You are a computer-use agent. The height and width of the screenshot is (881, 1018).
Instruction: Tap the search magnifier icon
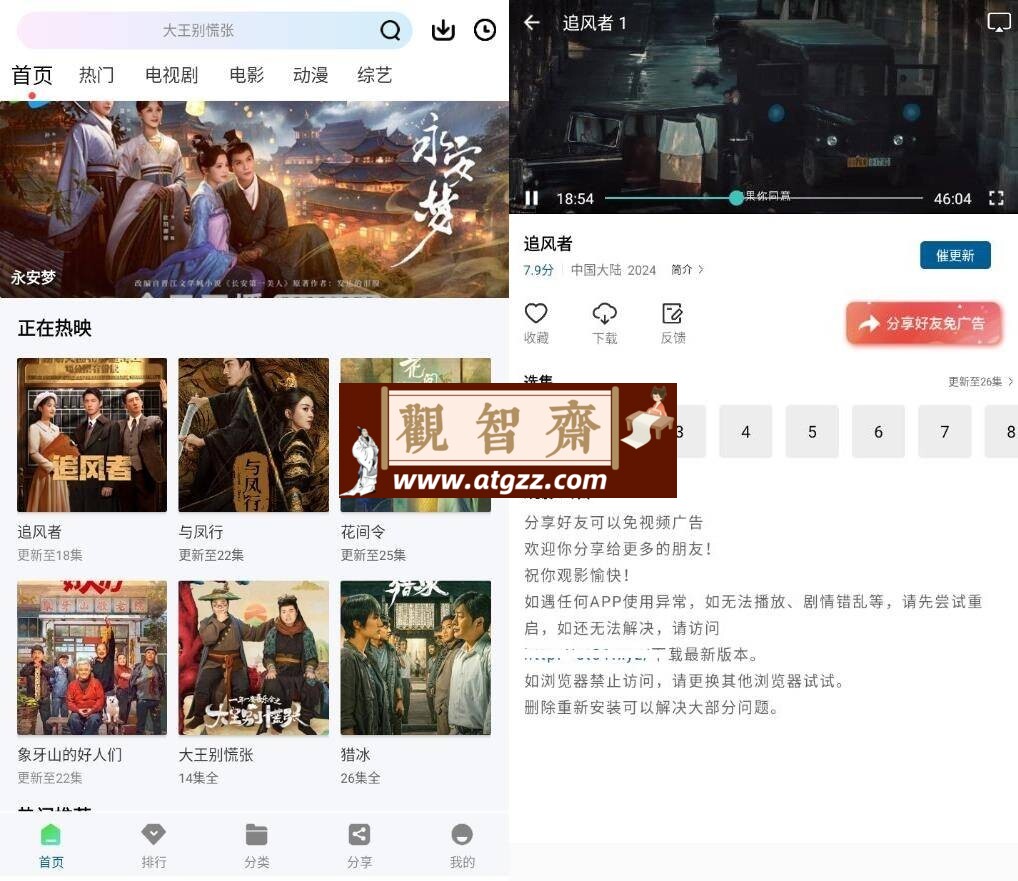(x=390, y=30)
